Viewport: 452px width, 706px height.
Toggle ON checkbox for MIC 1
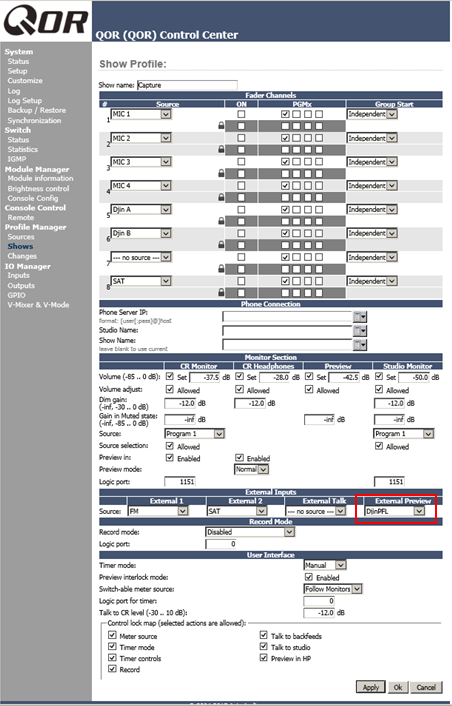pyautogui.click(x=241, y=114)
